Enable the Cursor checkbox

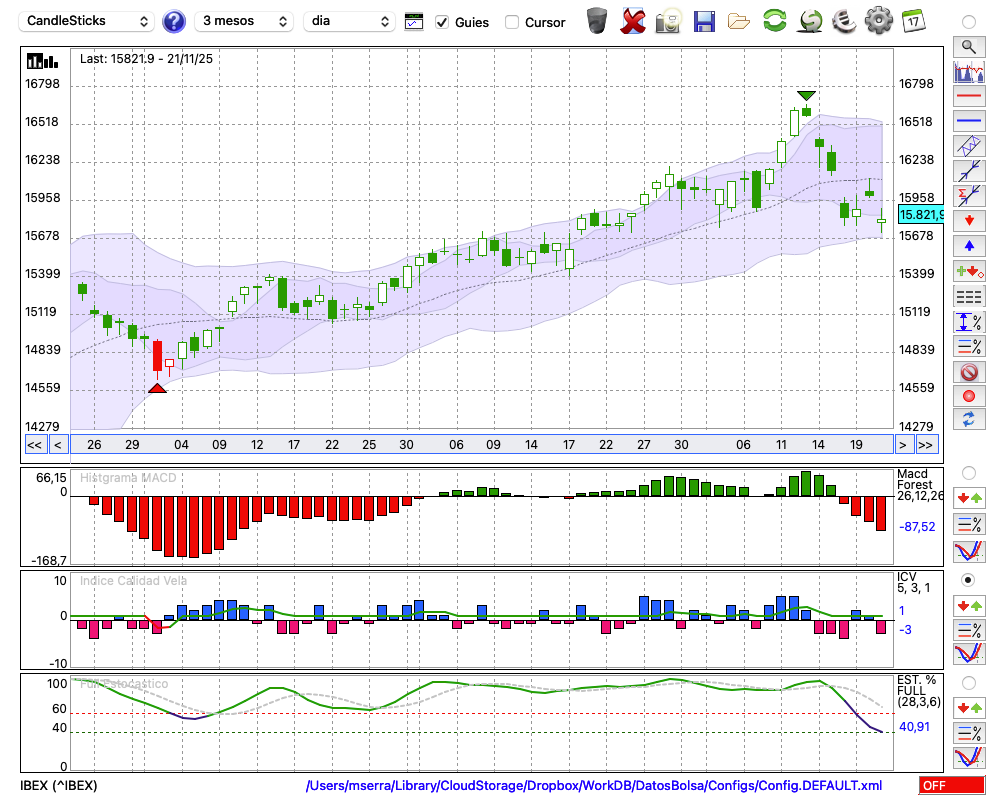click(x=511, y=22)
